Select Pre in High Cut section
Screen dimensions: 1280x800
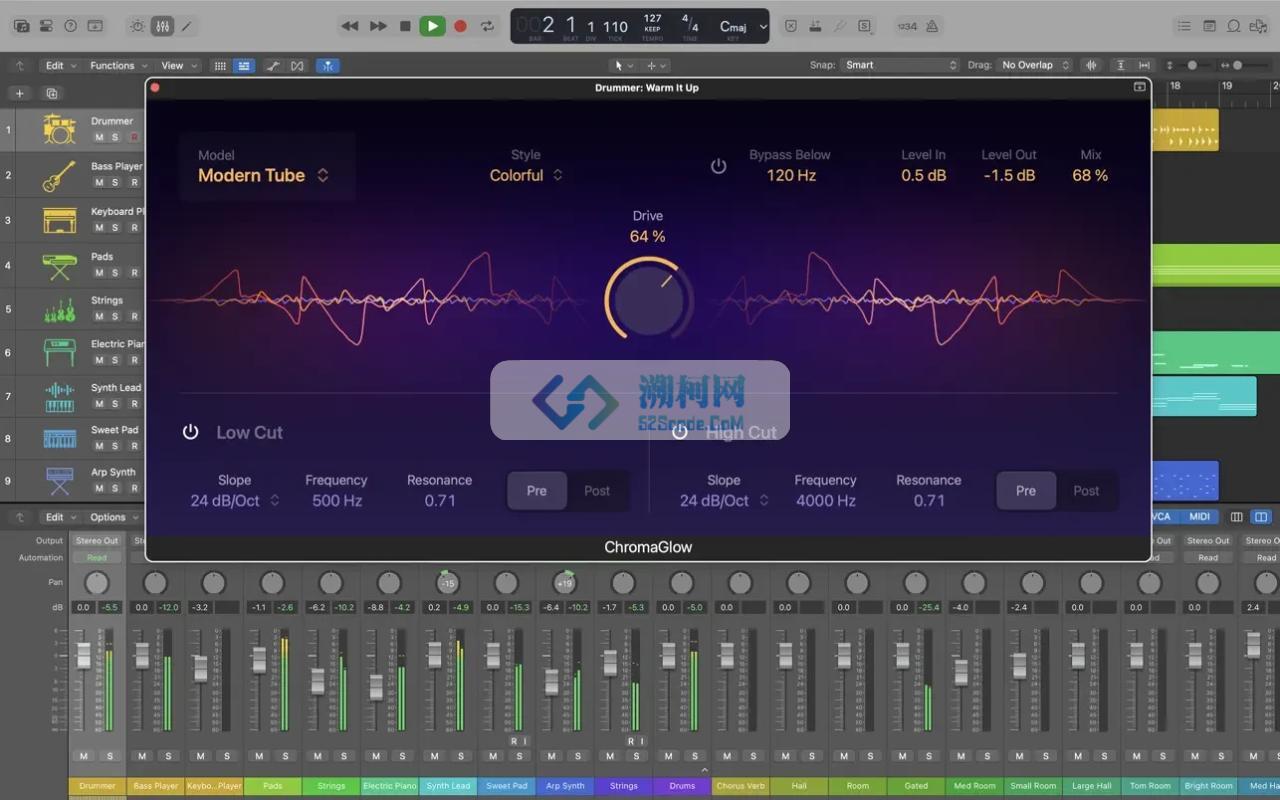point(1026,491)
